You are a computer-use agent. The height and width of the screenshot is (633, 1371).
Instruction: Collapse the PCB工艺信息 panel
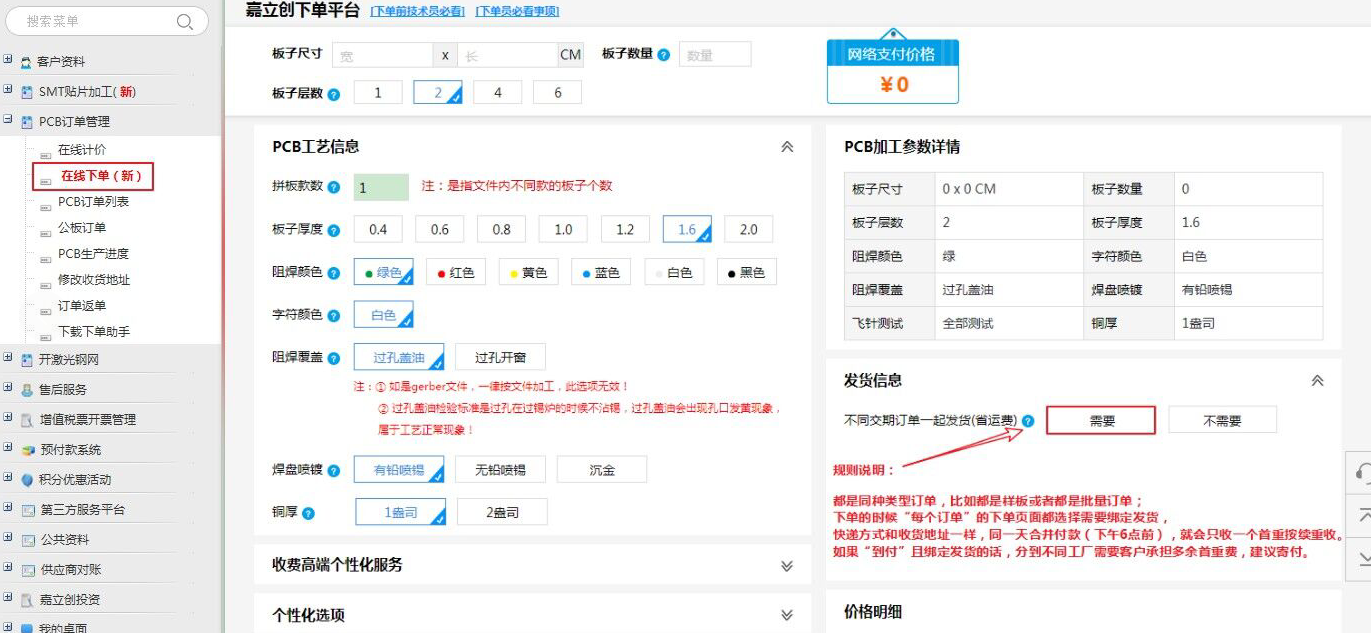click(787, 147)
